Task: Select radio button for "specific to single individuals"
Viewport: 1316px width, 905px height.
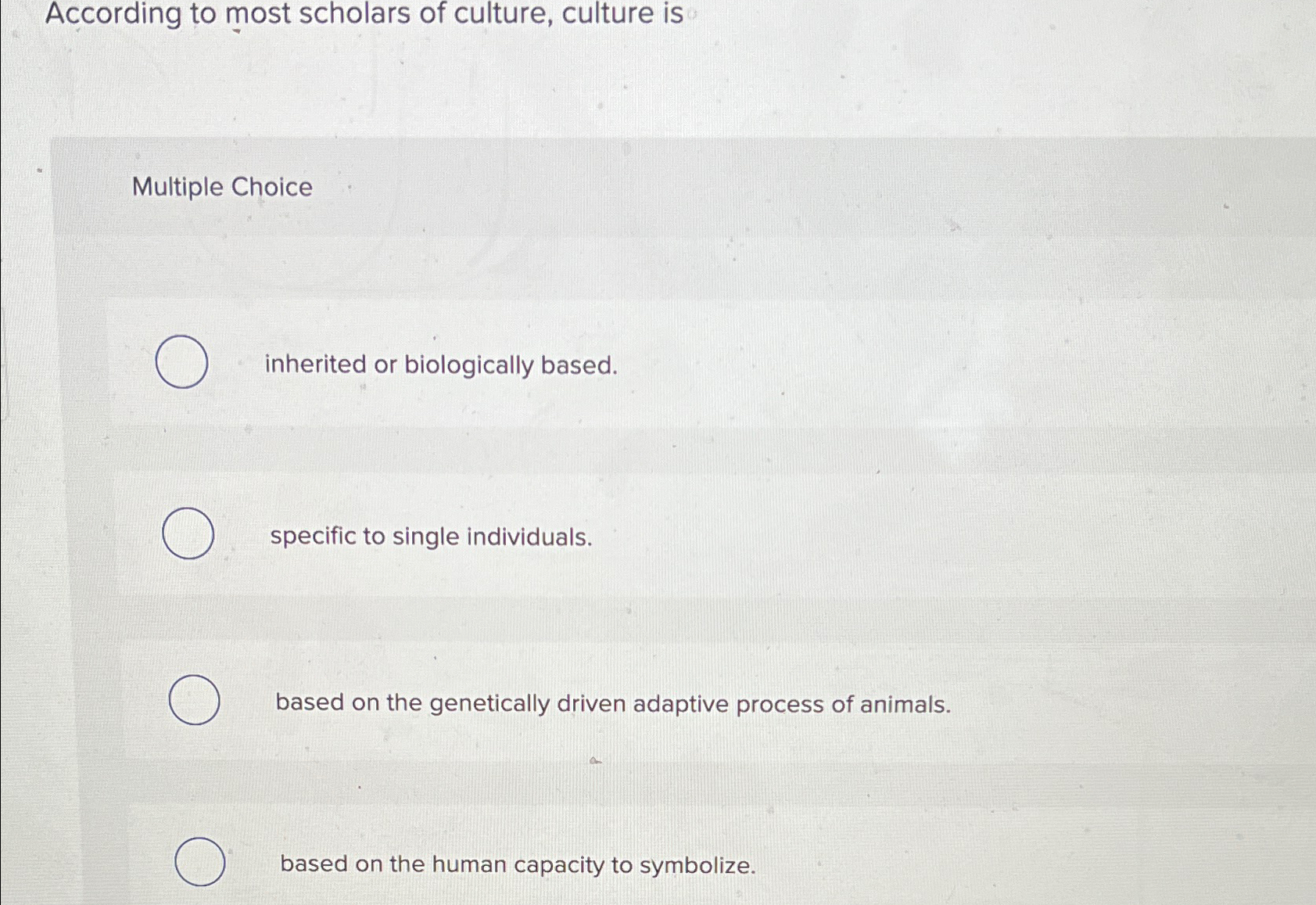Action: [x=188, y=535]
